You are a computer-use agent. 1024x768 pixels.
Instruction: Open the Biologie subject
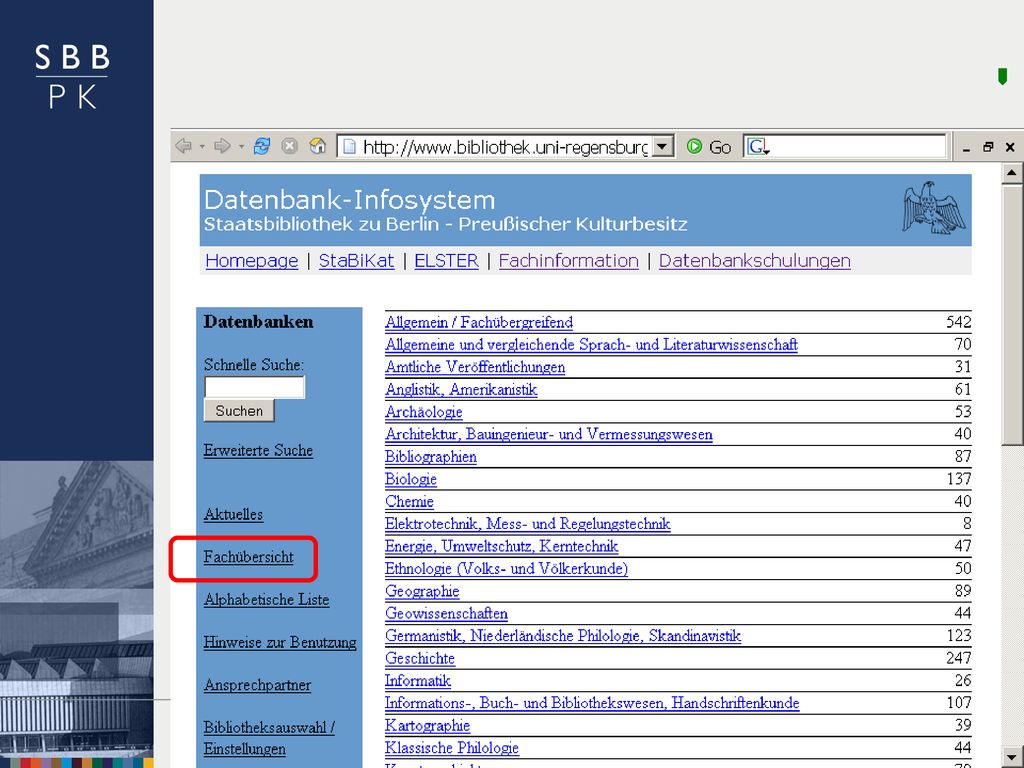411,479
